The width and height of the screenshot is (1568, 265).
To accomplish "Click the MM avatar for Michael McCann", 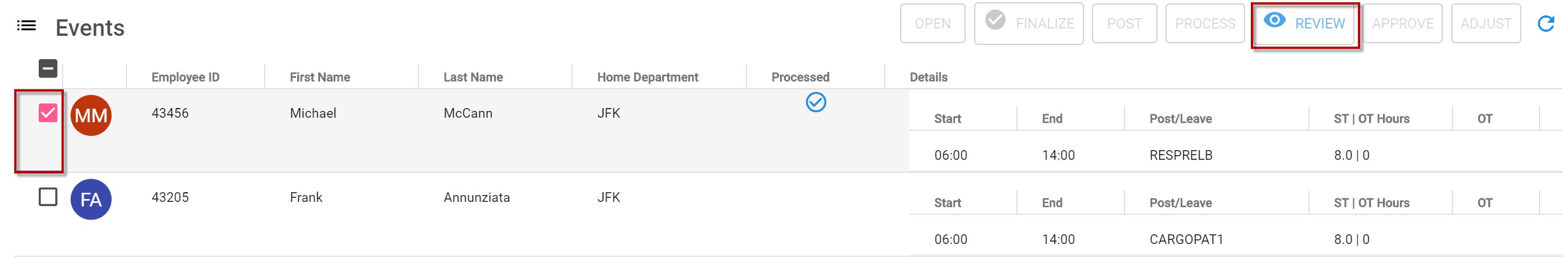I will [91, 115].
